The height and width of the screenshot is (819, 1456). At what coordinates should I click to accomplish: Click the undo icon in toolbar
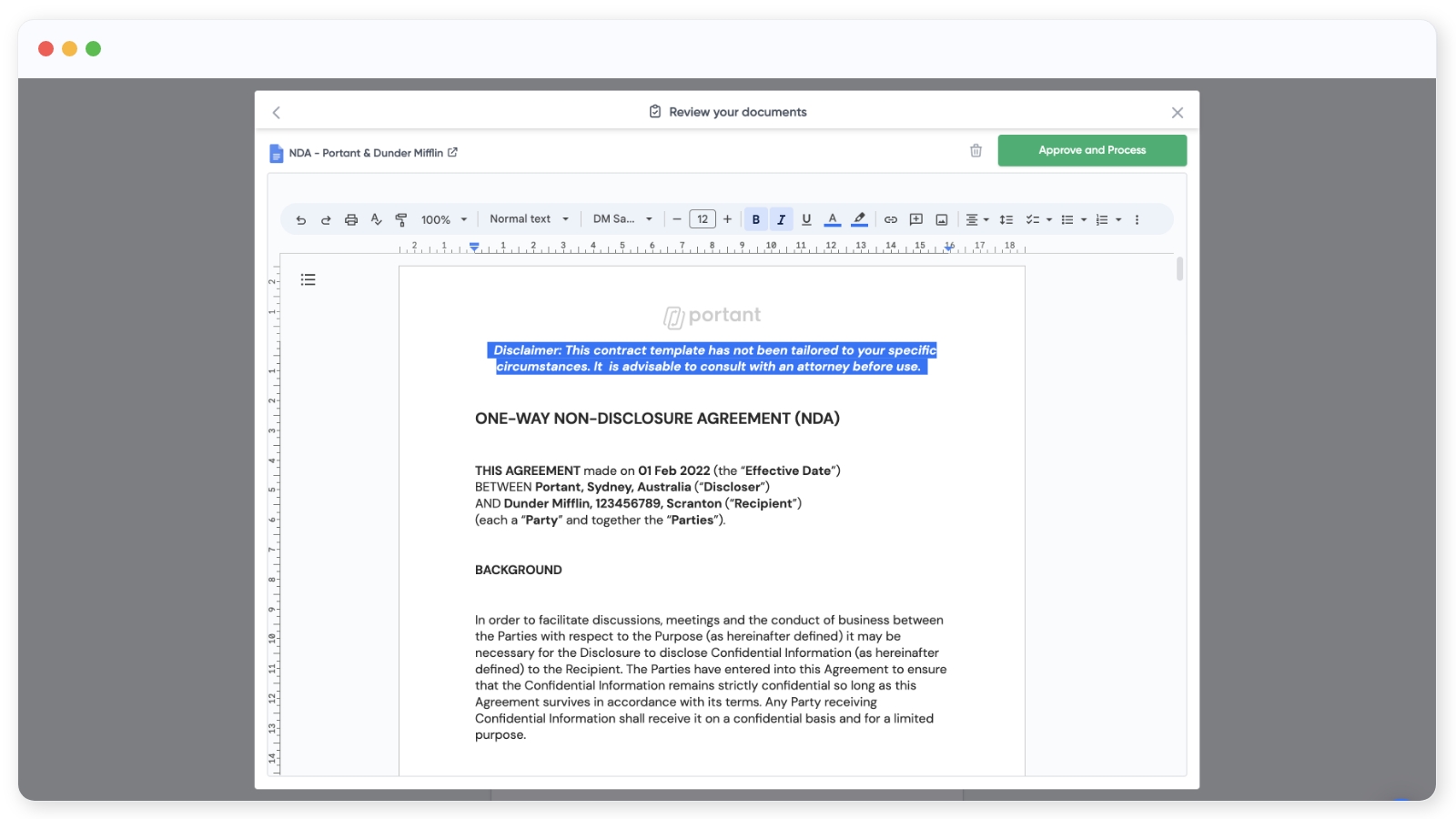pos(300,220)
